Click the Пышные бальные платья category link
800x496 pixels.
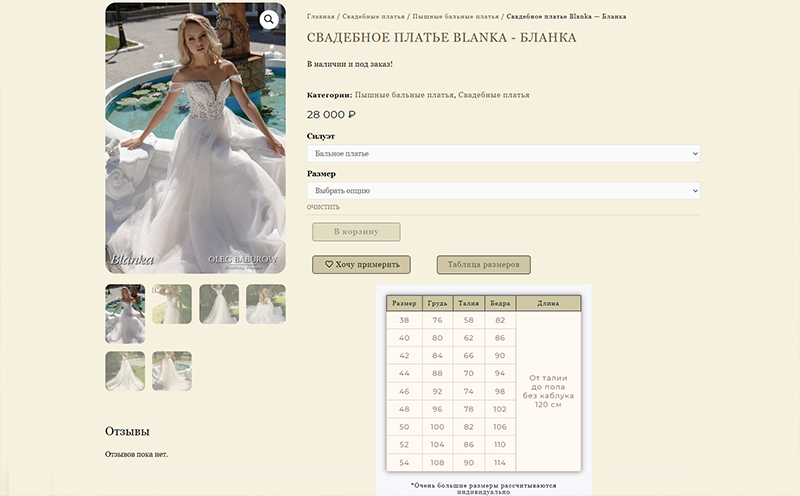pos(404,95)
